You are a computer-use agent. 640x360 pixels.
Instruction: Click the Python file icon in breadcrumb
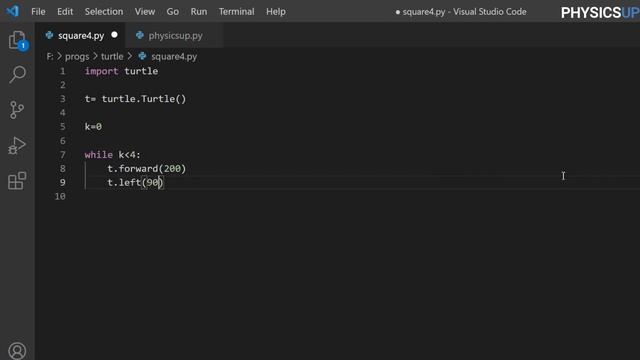142,56
